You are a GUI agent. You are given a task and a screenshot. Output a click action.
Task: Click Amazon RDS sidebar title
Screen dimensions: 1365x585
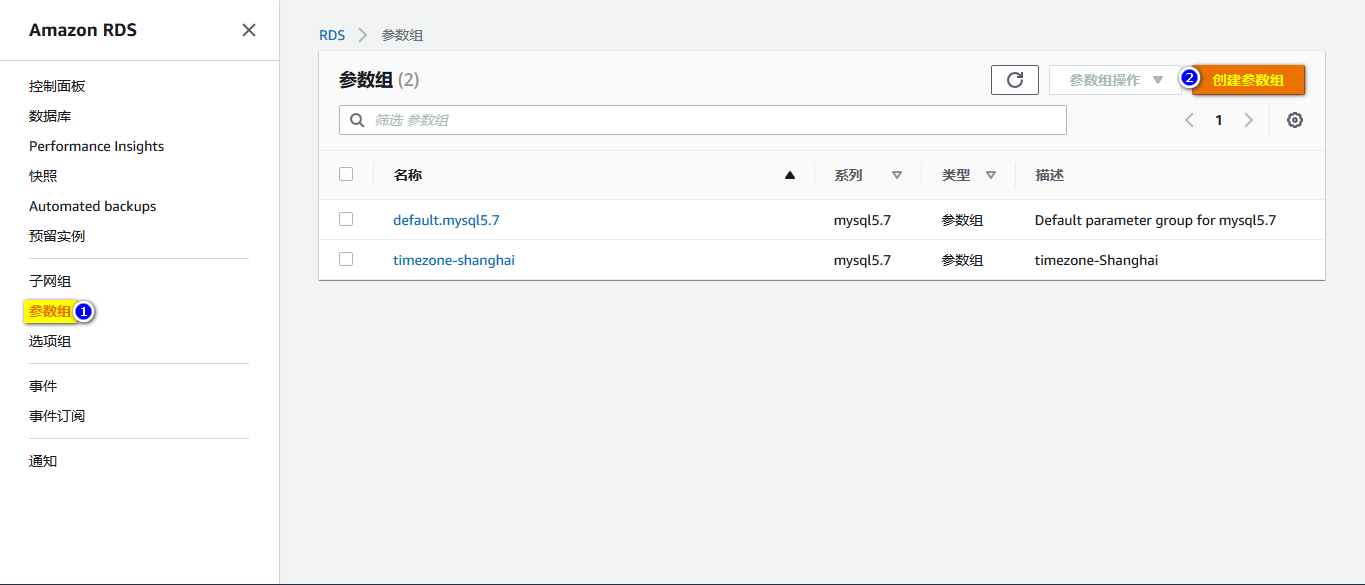point(83,30)
